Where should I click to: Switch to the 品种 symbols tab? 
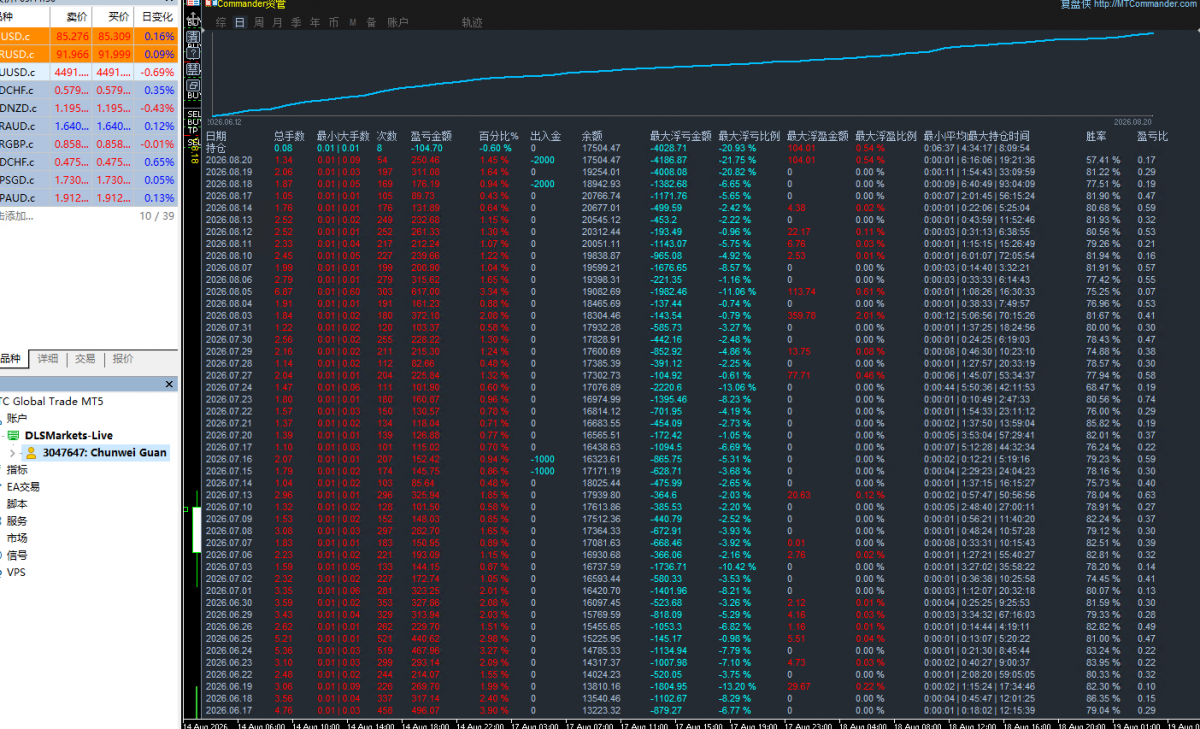click(10, 359)
